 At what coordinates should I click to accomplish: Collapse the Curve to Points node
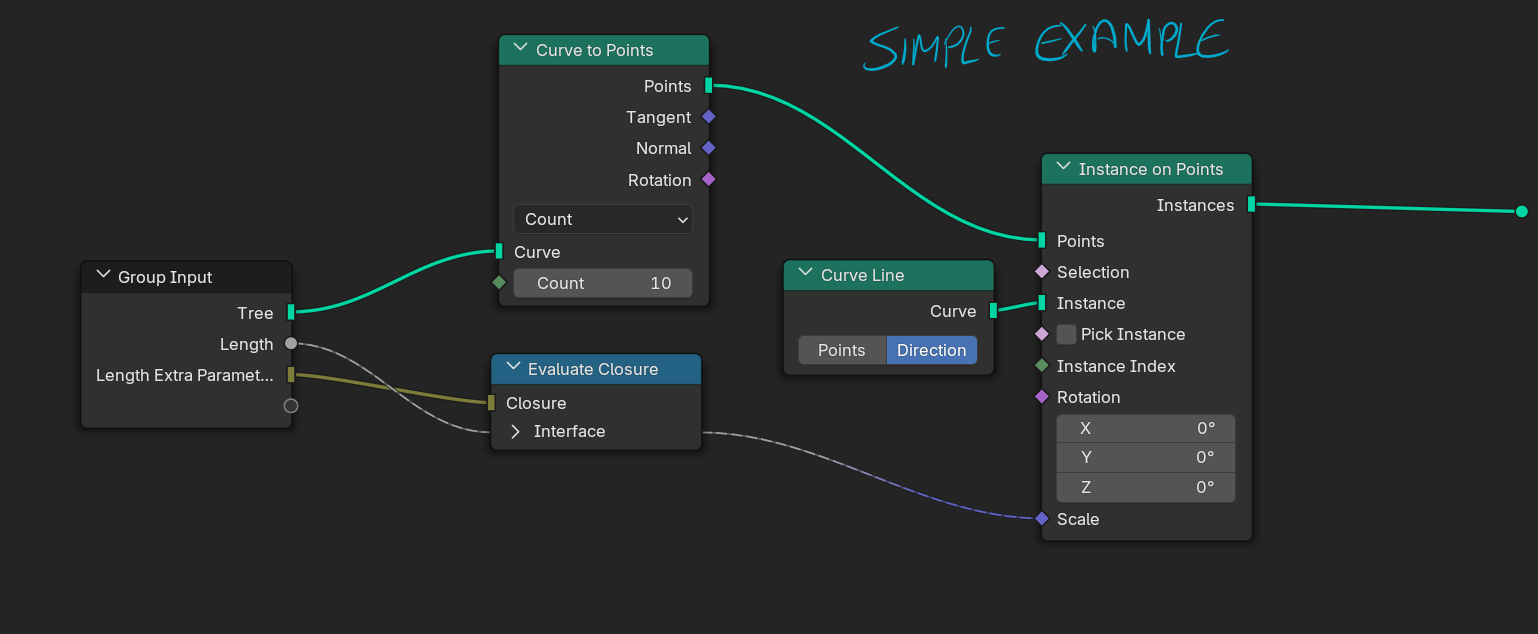(x=520, y=49)
